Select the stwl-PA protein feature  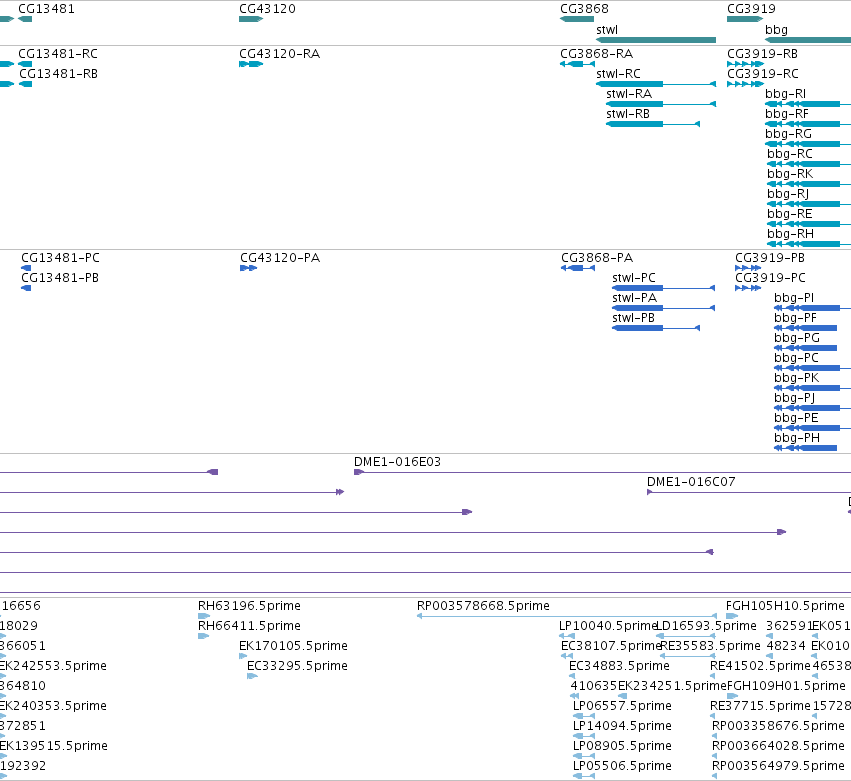[663, 308]
